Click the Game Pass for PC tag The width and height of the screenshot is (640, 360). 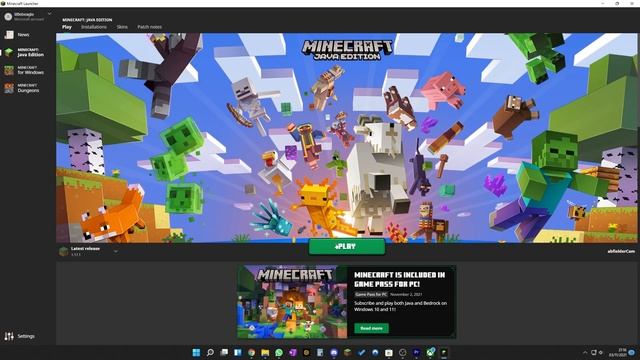(371, 294)
